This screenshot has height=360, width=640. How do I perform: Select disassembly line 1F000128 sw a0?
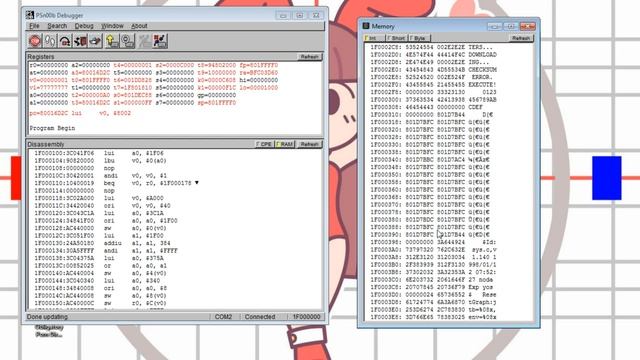click(x=100, y=228)
